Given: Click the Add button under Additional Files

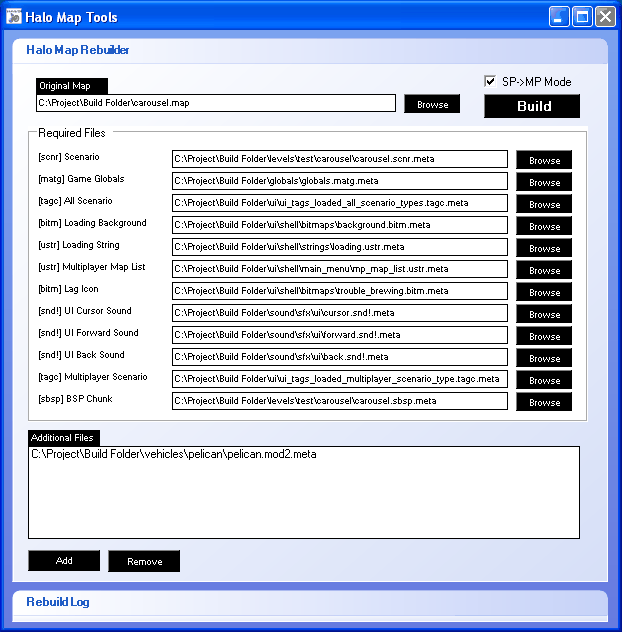Looking at the screenshot, I should coord(64,561).
